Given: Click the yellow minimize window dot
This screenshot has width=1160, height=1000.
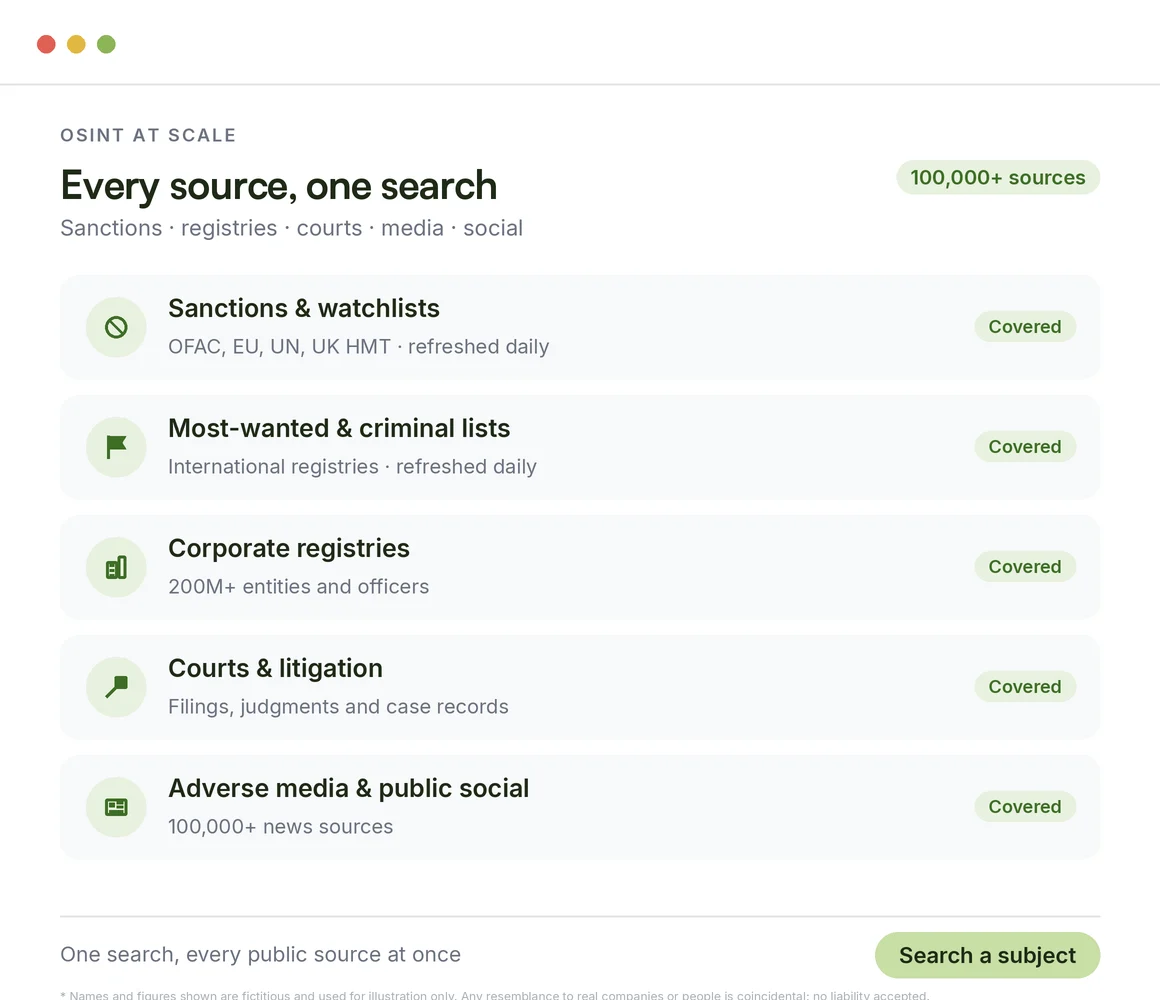Looking at the screenshot, I should point(76,44).
